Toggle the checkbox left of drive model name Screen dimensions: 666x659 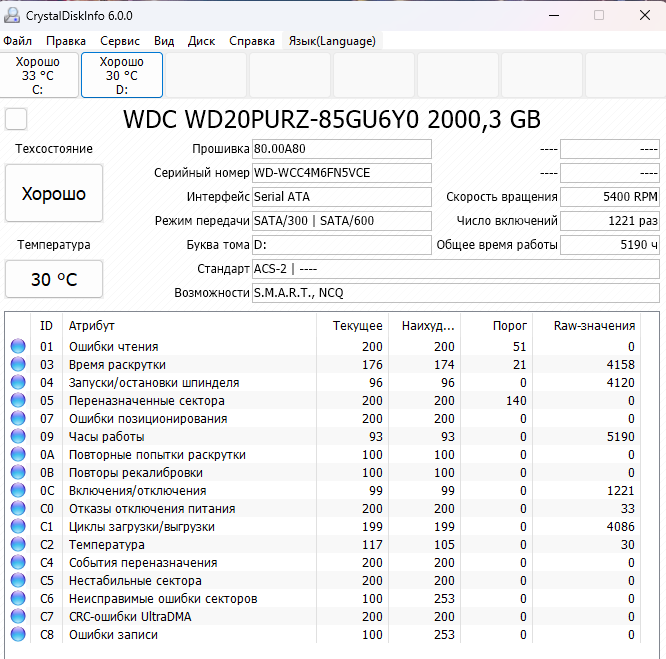pos(16,120)
